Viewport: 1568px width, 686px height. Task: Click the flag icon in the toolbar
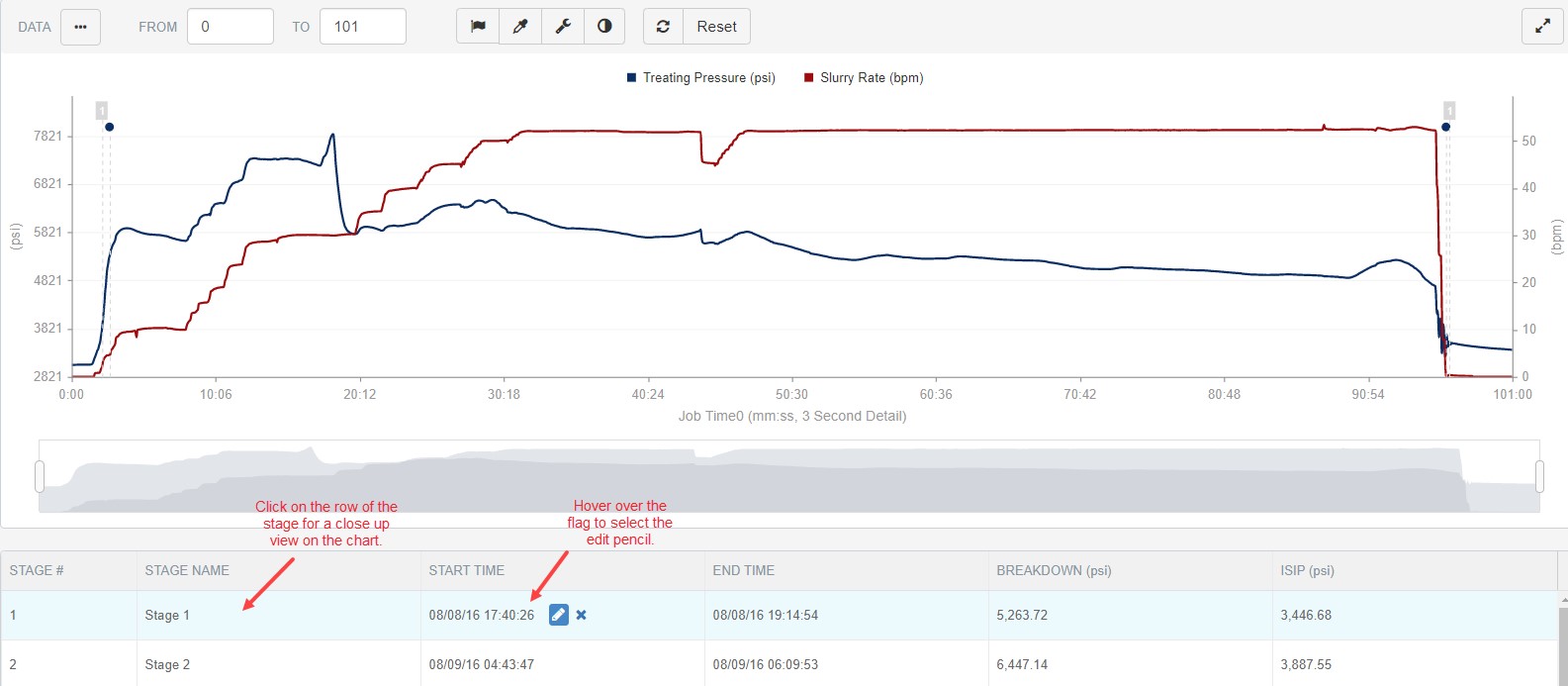478,27
